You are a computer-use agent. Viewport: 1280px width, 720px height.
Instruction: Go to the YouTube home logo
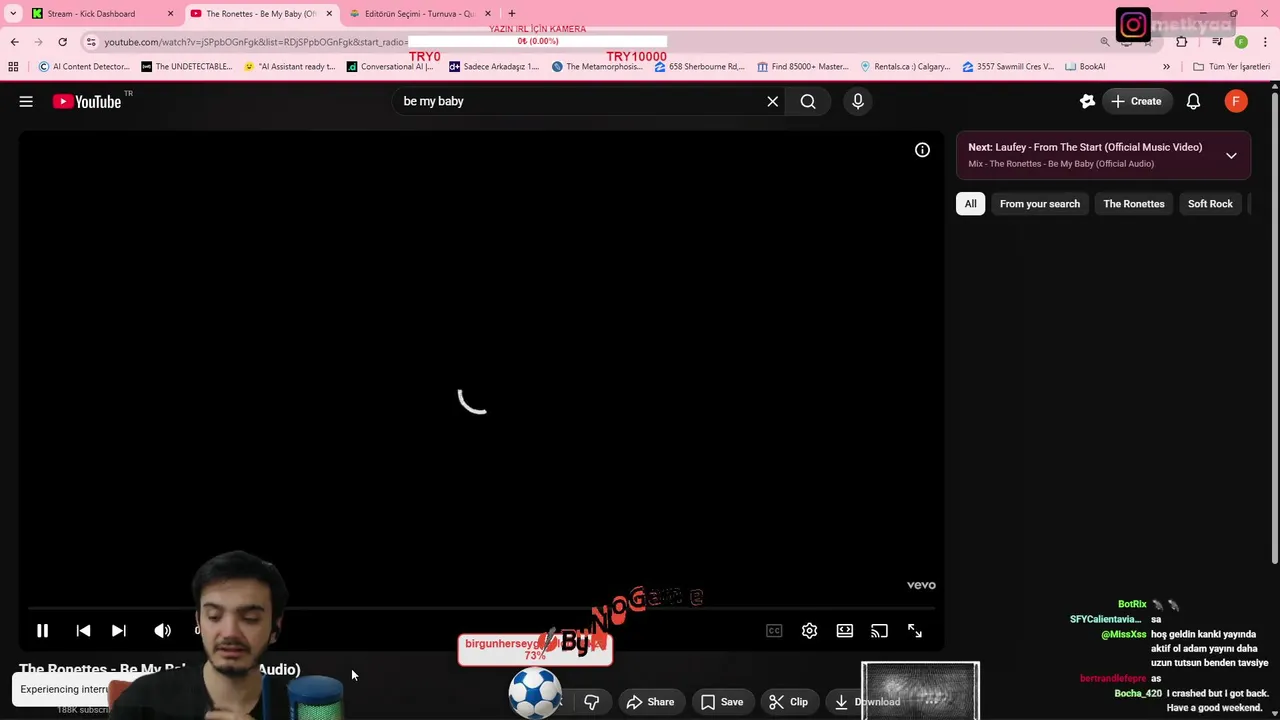[x=87, y=101]
